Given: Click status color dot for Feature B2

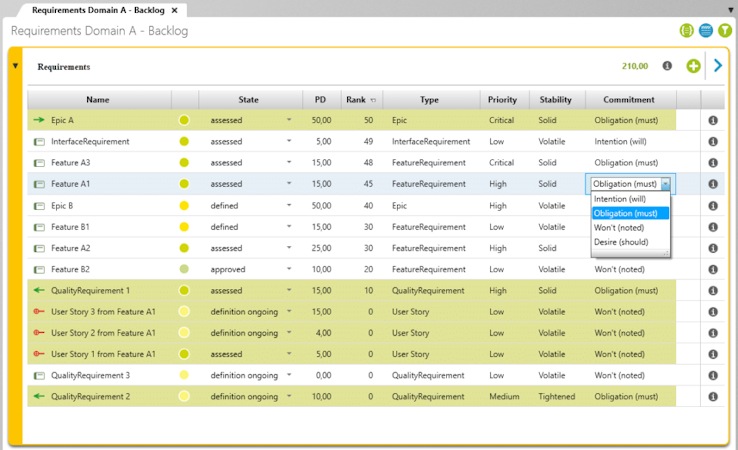Looking at the screenshot, I should click(184, 269).
